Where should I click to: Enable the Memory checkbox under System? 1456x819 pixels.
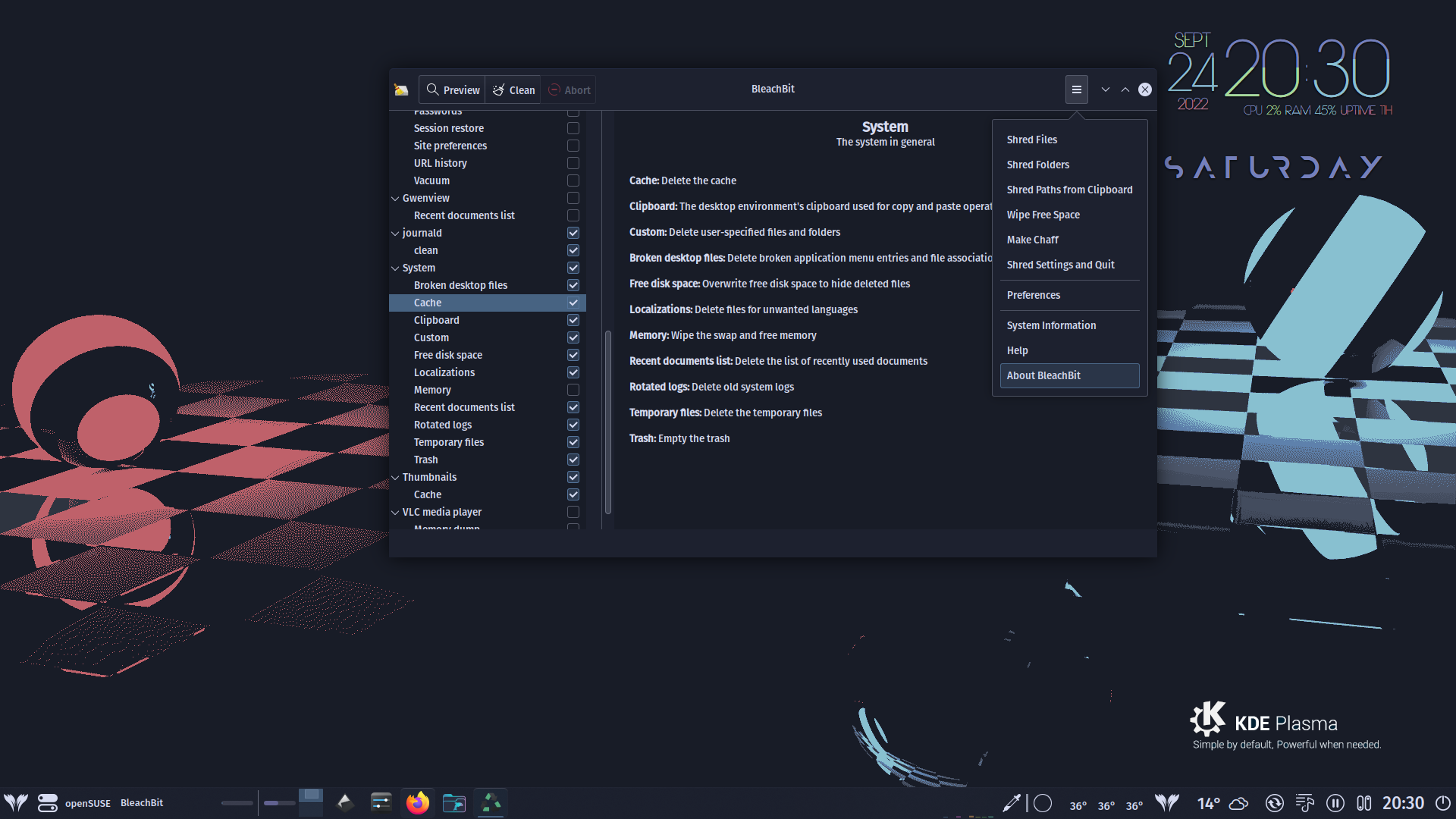[x=573, y=390]
